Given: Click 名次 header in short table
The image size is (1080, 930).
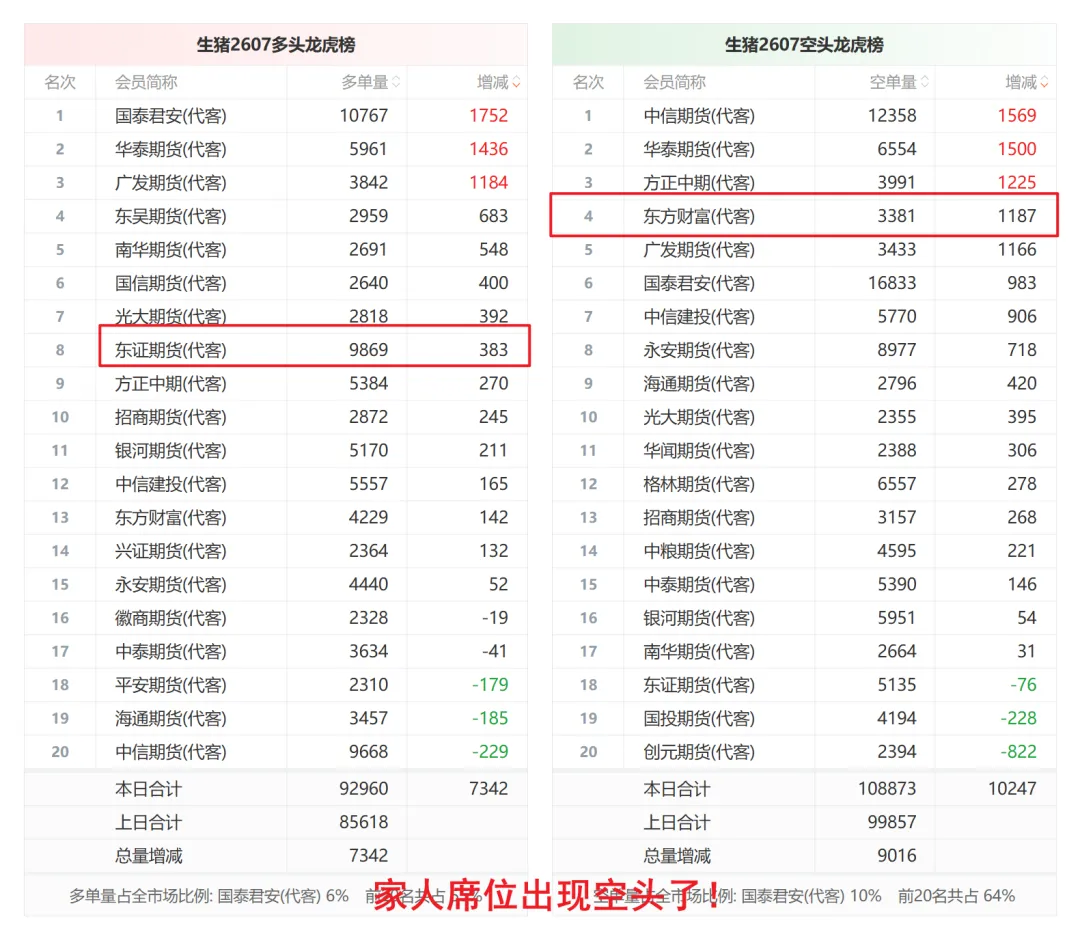Looking at the screenshot, I should point(588,82).
